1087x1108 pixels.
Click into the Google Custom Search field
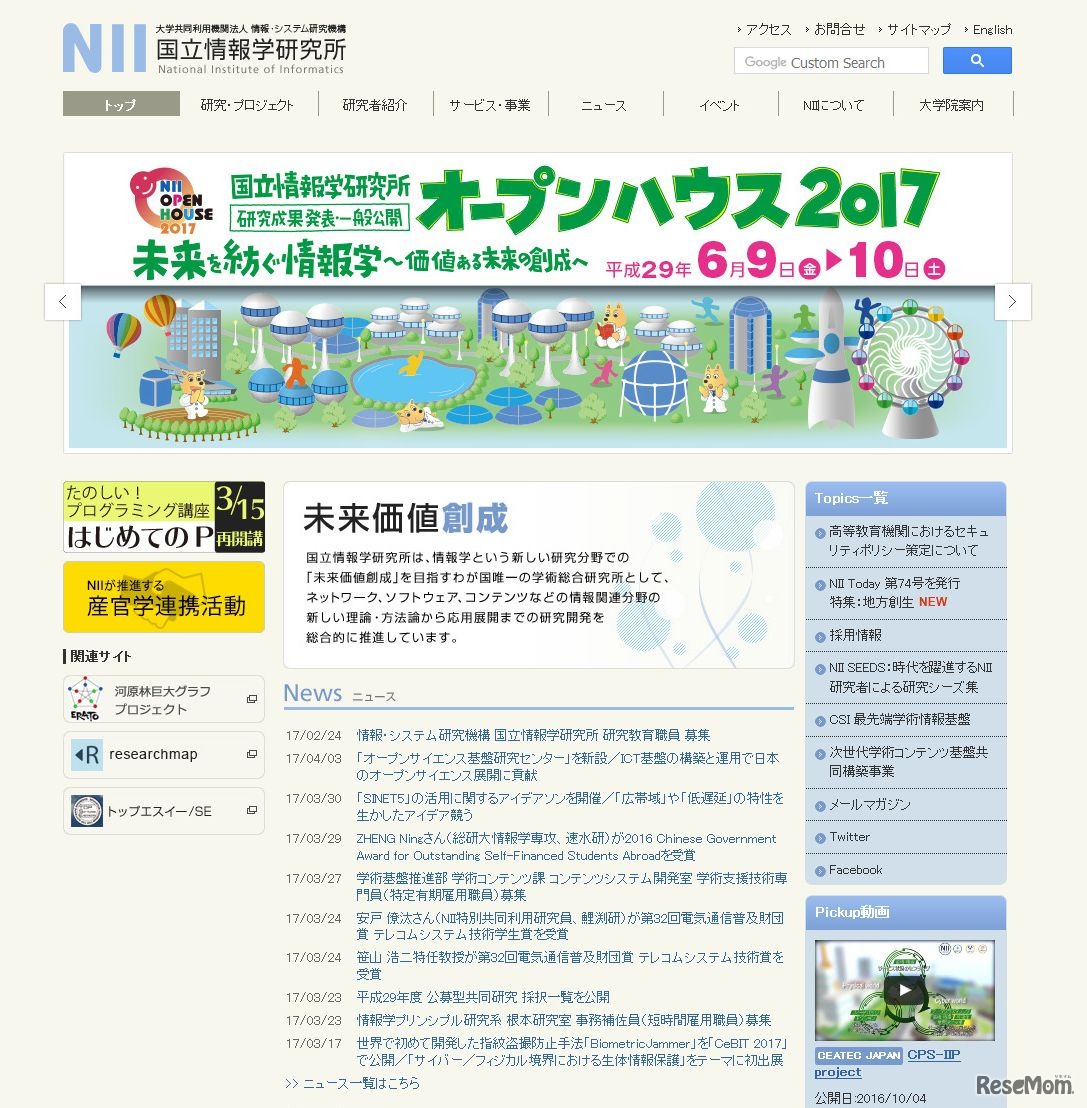point(830,60)
